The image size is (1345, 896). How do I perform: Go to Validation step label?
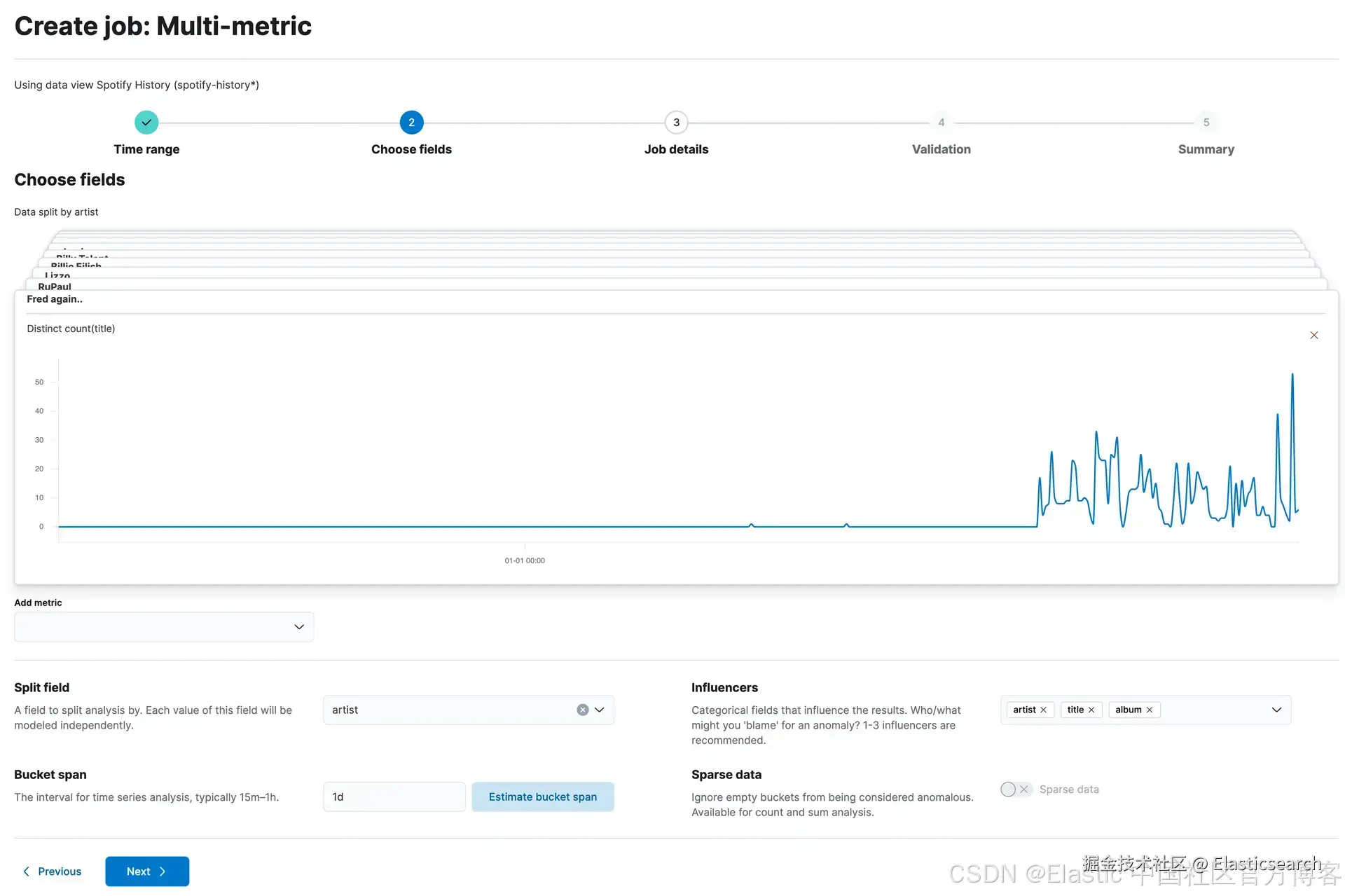pyautogui.click(x=941, y=149)
